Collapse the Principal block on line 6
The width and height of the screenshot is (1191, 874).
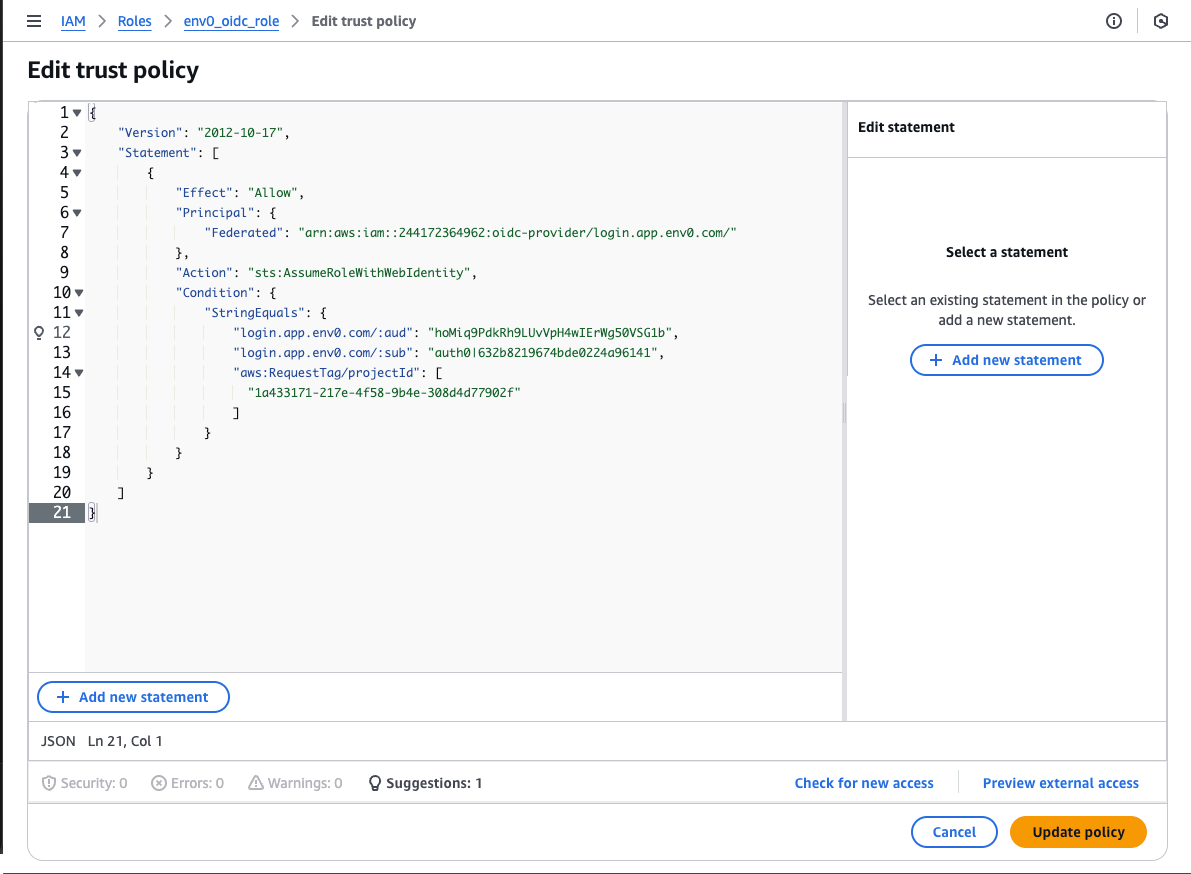tap(77, 213)
